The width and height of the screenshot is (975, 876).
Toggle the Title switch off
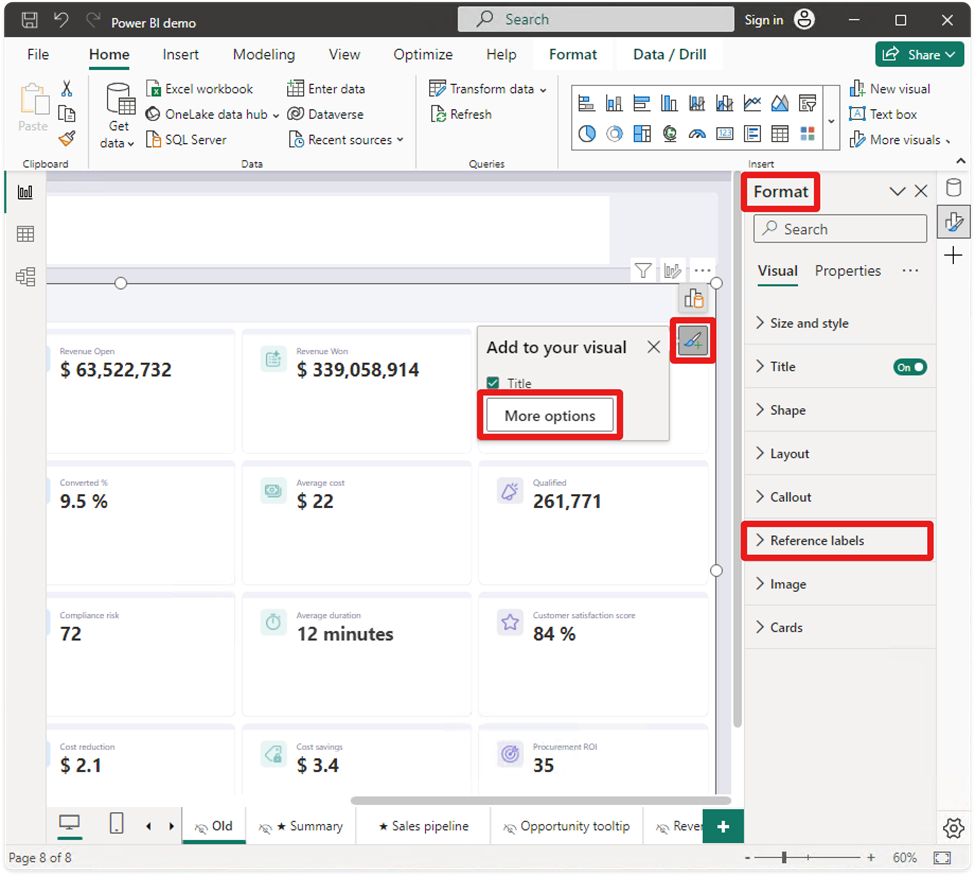coord(910,367)
